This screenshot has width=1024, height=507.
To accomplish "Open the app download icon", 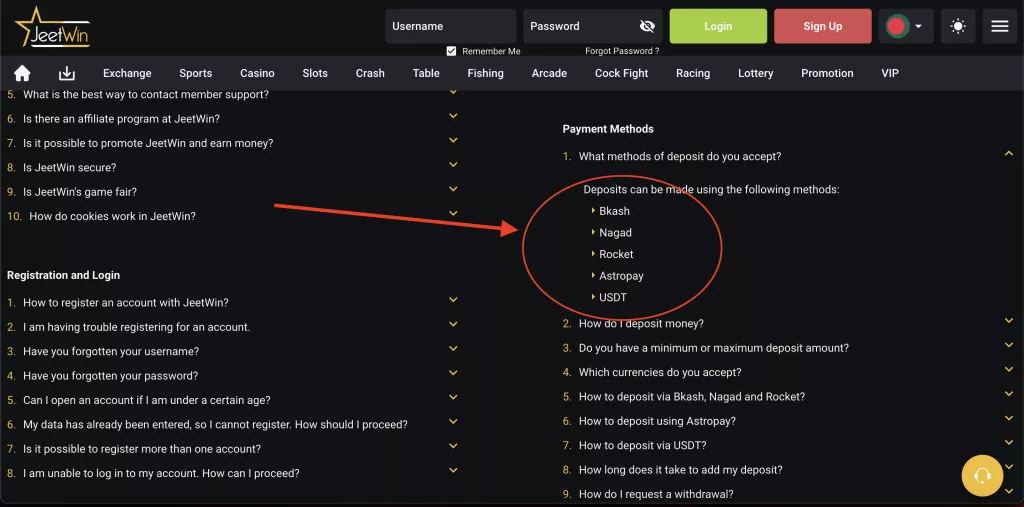I will pyautogui.click(x=67, y=73).
